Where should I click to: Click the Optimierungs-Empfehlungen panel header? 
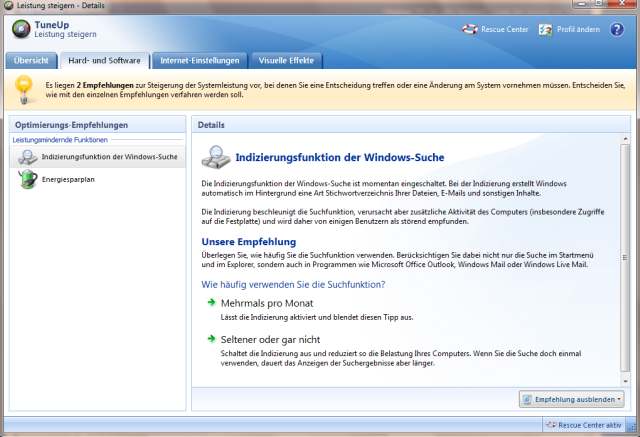pyautogui.click(x=97, y=125)
